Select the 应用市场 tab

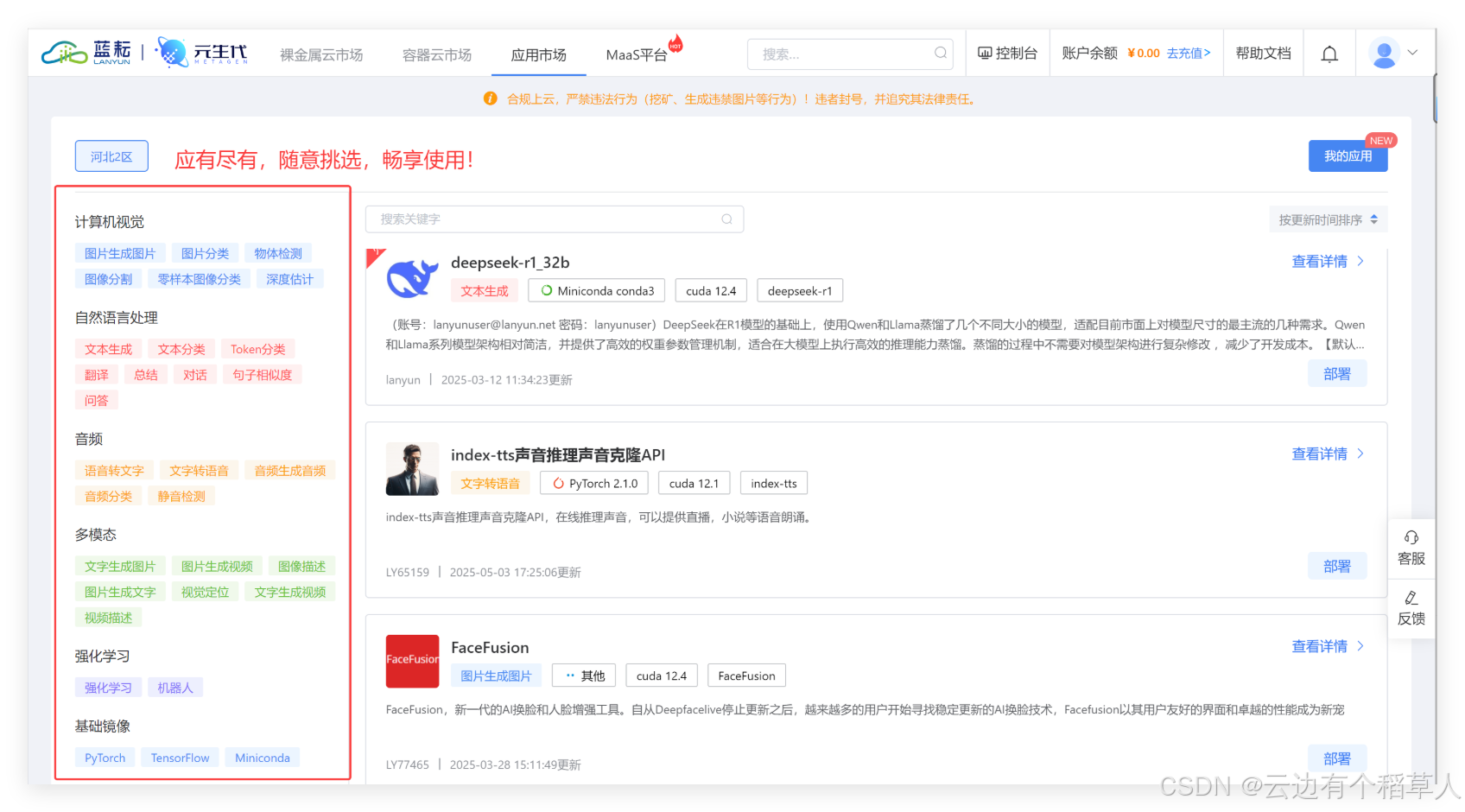click(x=538, y=55)
